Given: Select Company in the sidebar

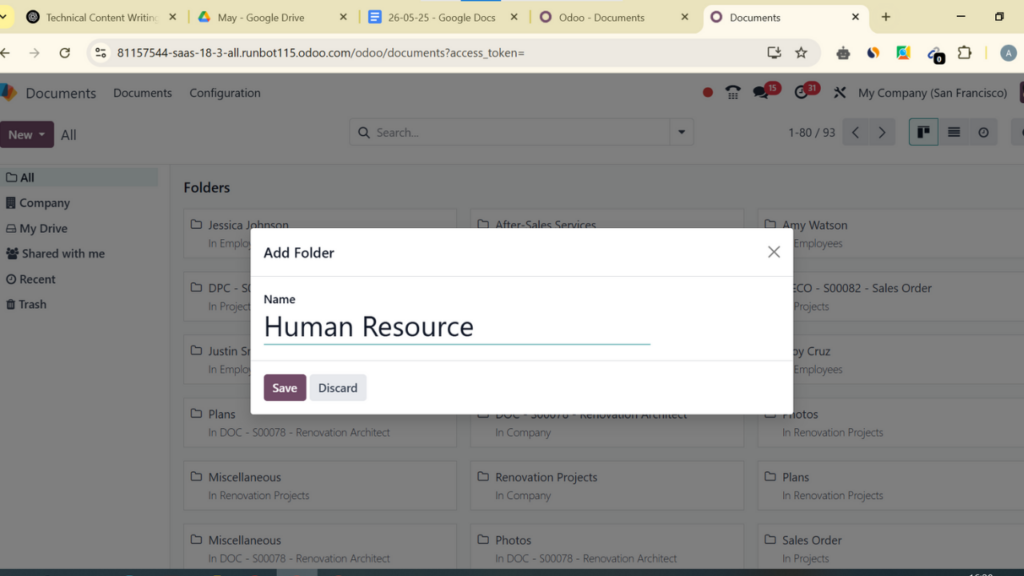Looking at the screenshot, I should click(x=79, y=202).
